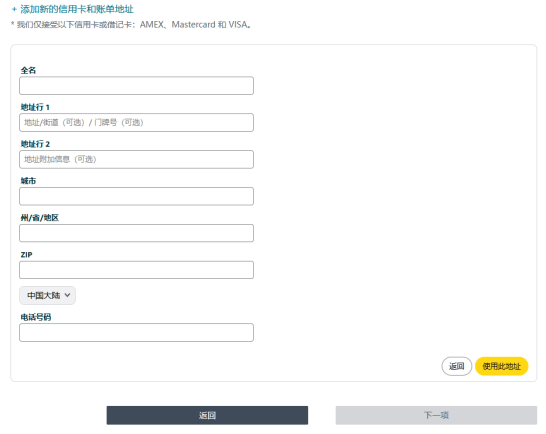Click the gray 下一项 button
Image resolution: width=546 pixels, height=434 pixels.
tap(436, 415)
